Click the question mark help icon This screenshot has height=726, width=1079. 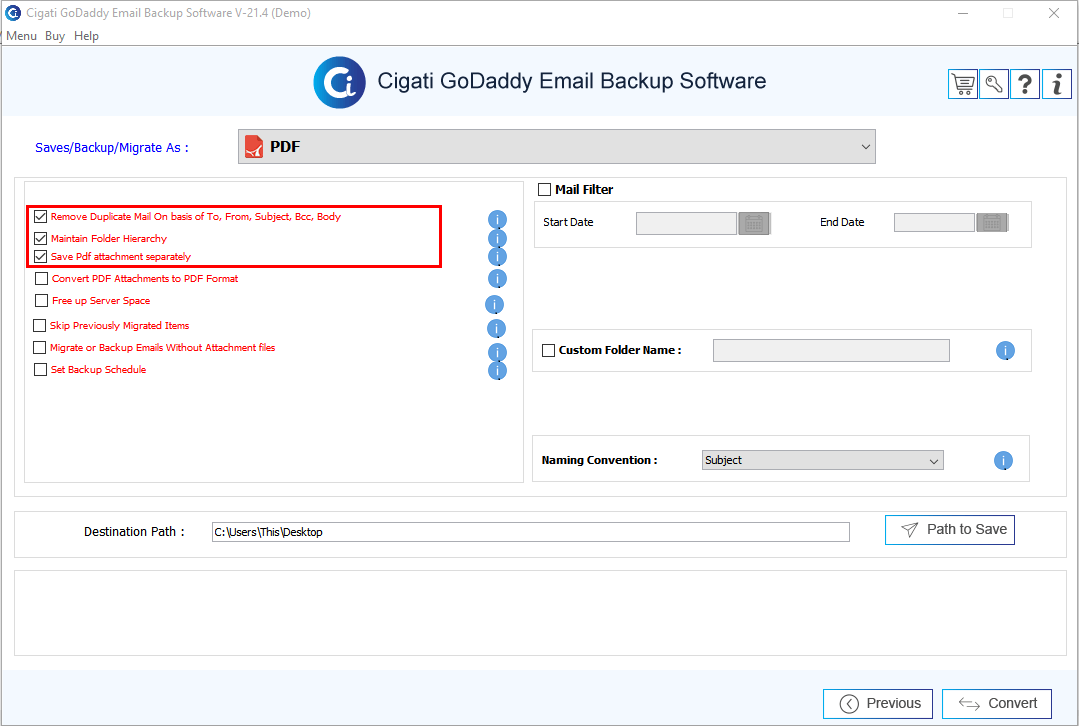coord(1025,85)
